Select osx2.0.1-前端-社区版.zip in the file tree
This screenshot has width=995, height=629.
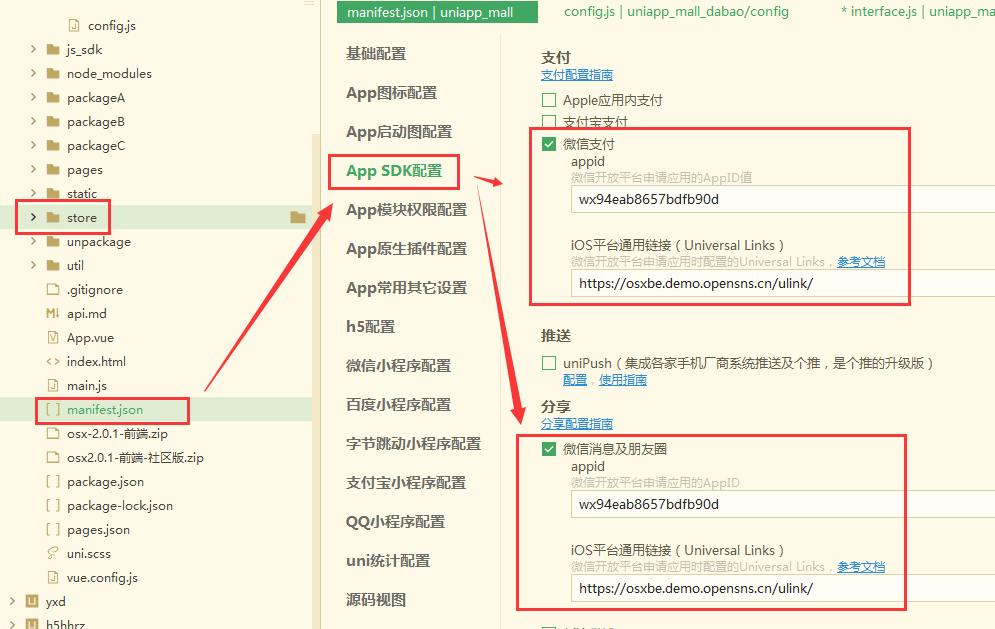[x=135, y=458]
